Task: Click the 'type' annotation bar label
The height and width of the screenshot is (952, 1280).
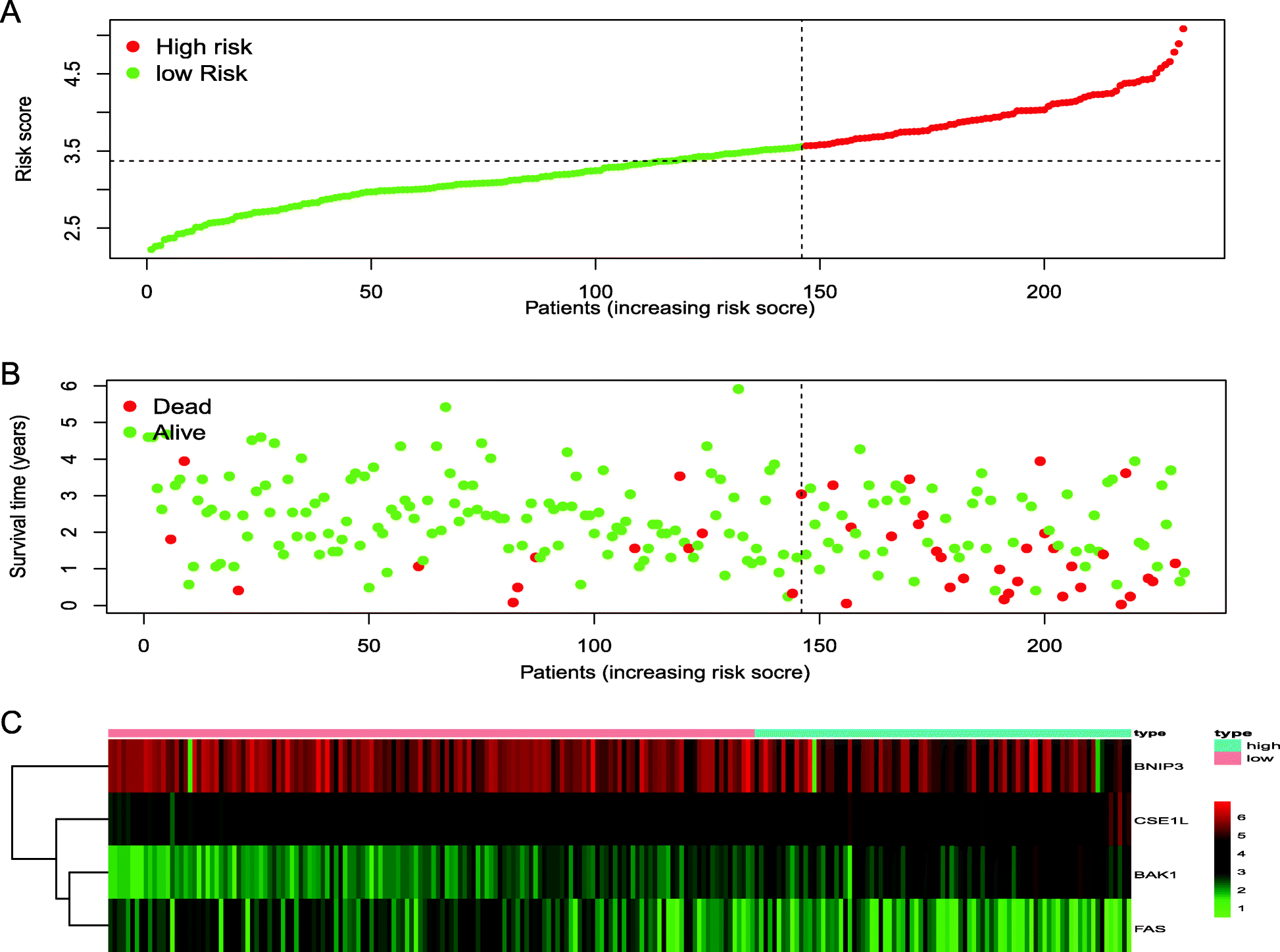Action: coord(1150,733)
